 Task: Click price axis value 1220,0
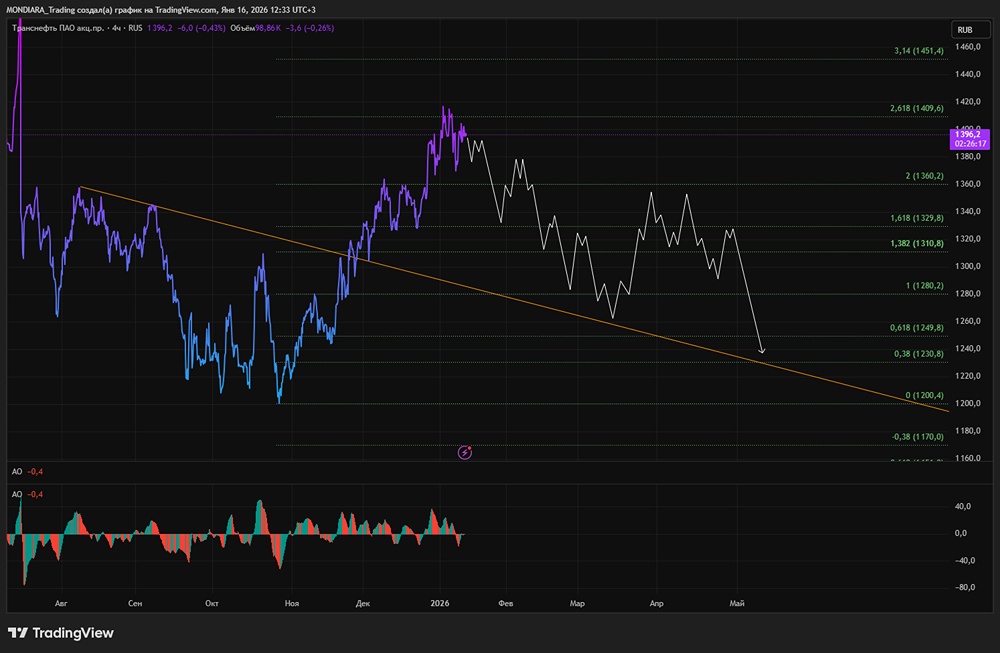pos(967,376)
